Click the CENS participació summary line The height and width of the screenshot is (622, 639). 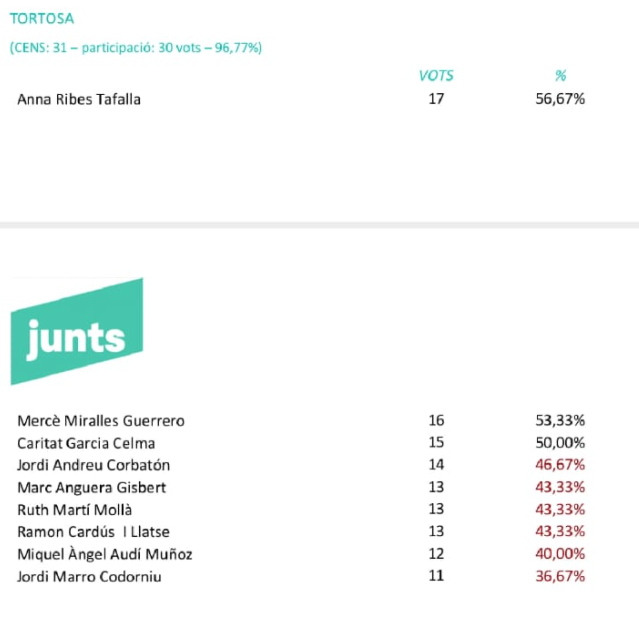tap(136, 48)
